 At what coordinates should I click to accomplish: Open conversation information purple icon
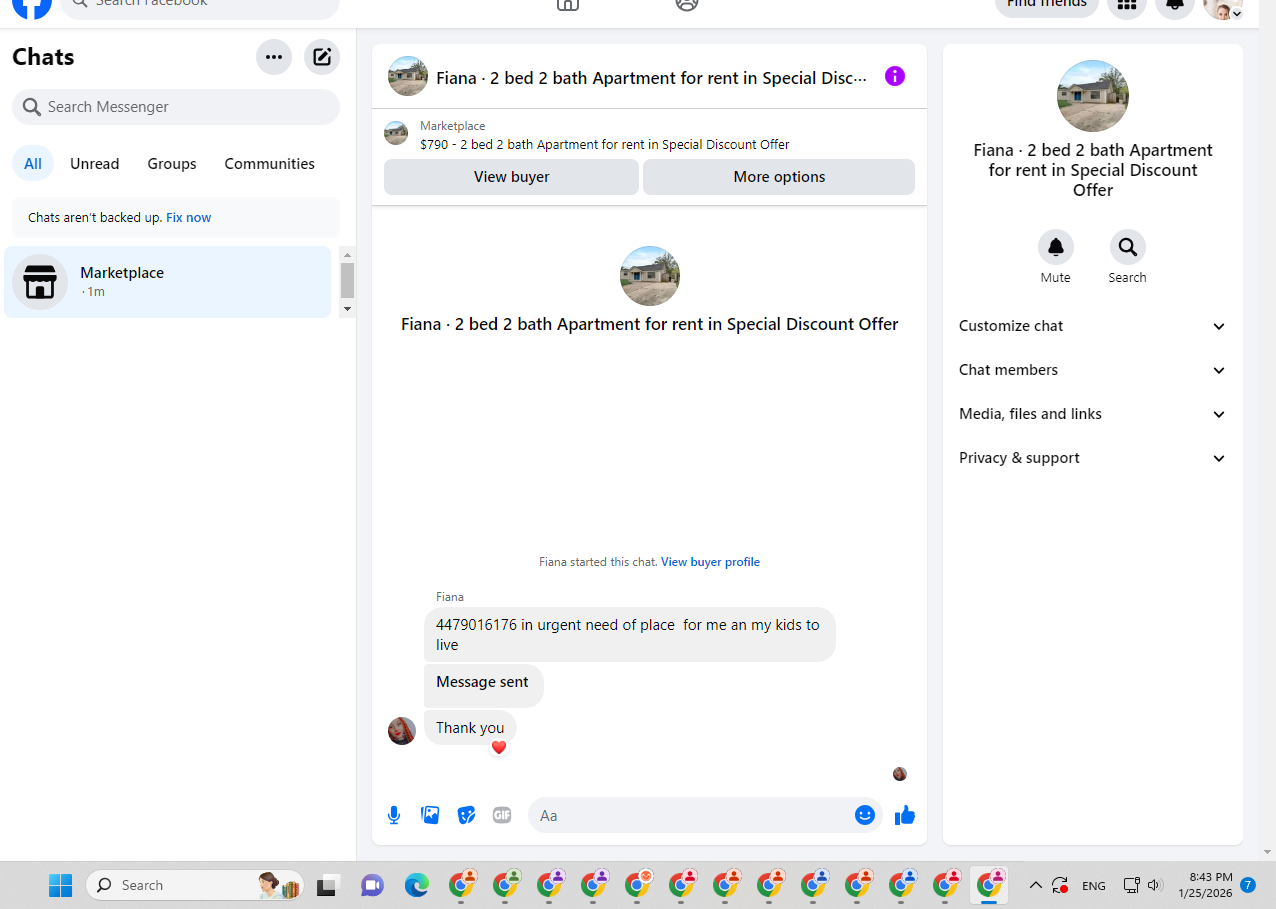895,76
